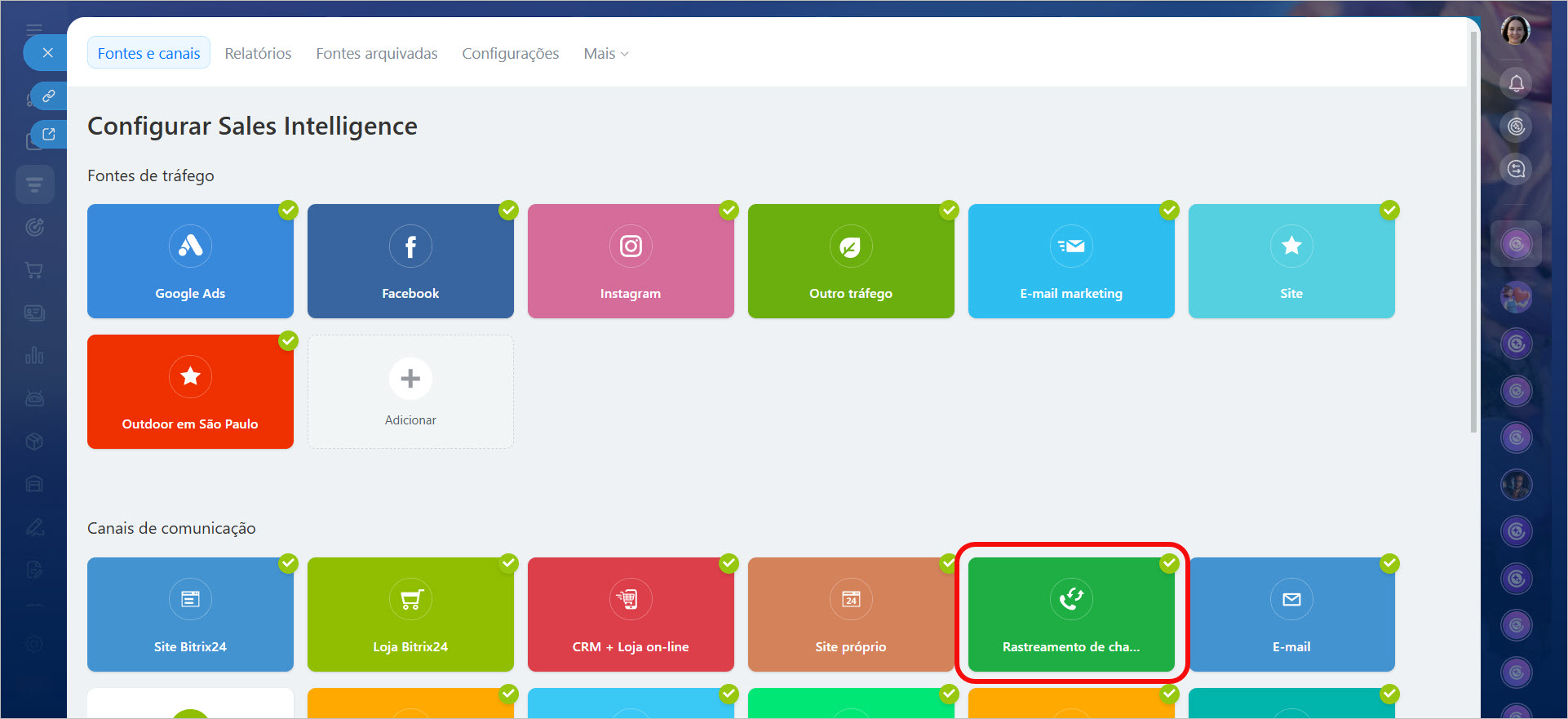
Task: Close the slider panel with X button
Action: pyautogui.click(x=48, y=53)
